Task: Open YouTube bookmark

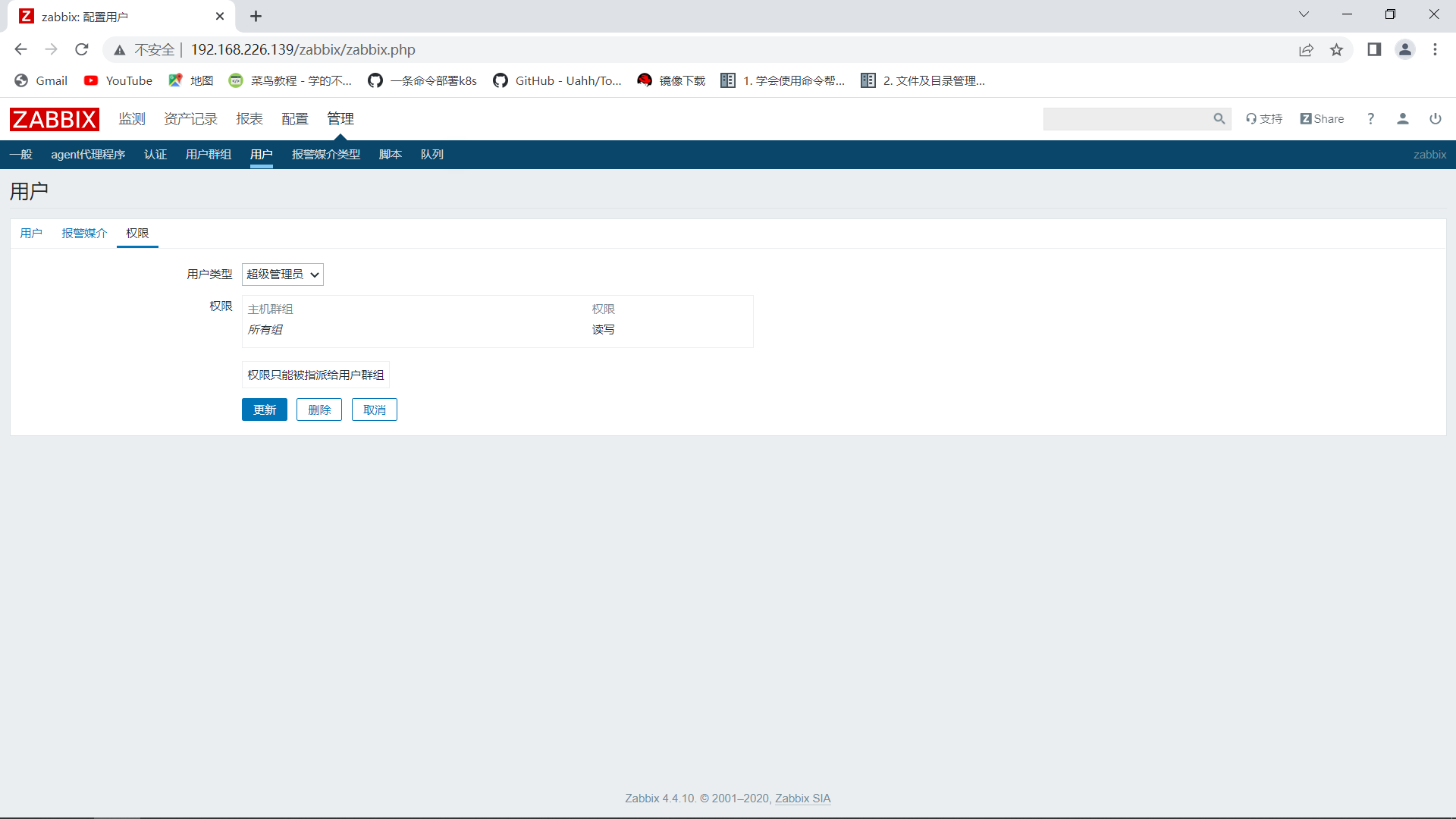Action: [118, 80]
